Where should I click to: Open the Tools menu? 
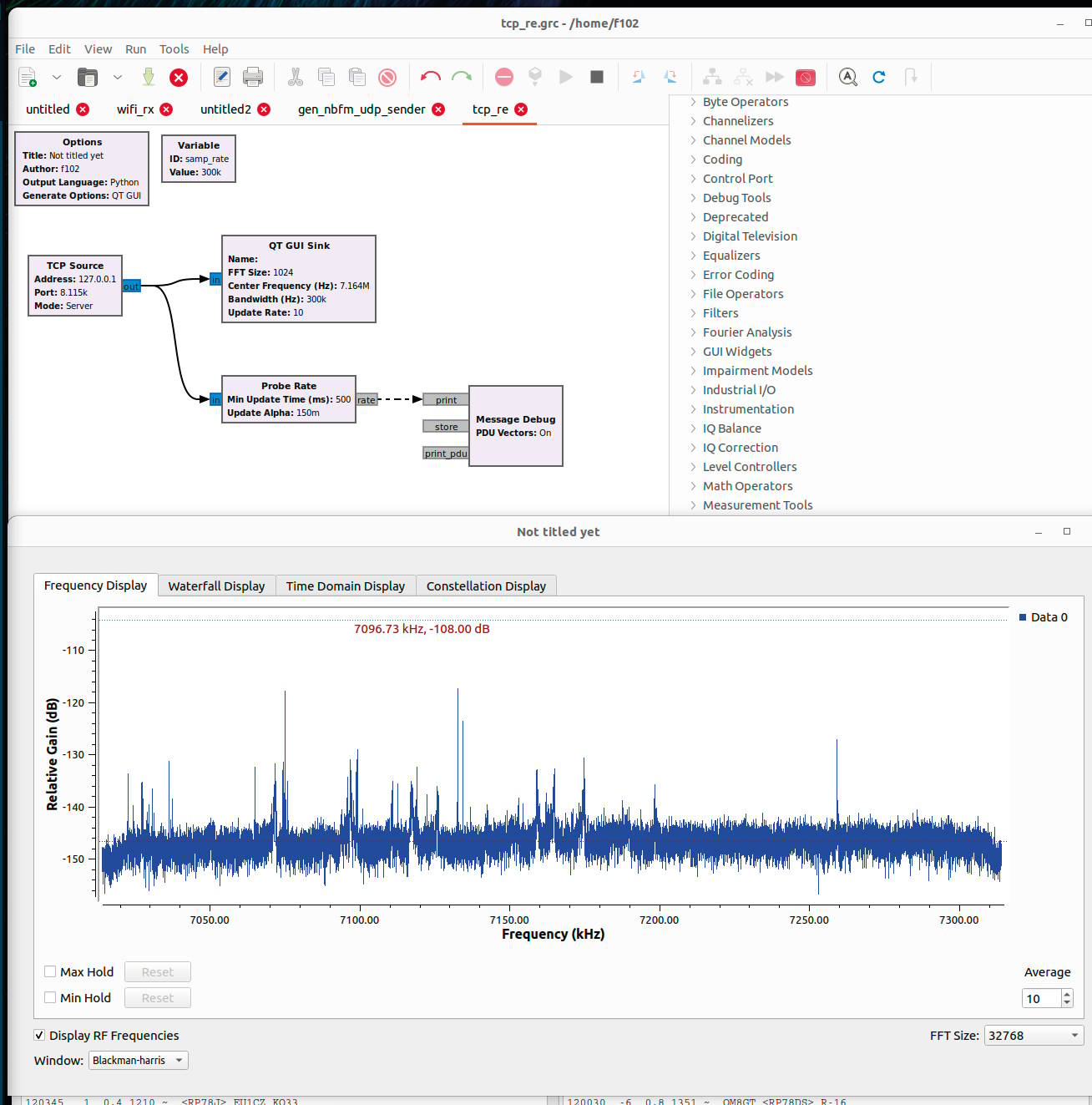[174, 49]
